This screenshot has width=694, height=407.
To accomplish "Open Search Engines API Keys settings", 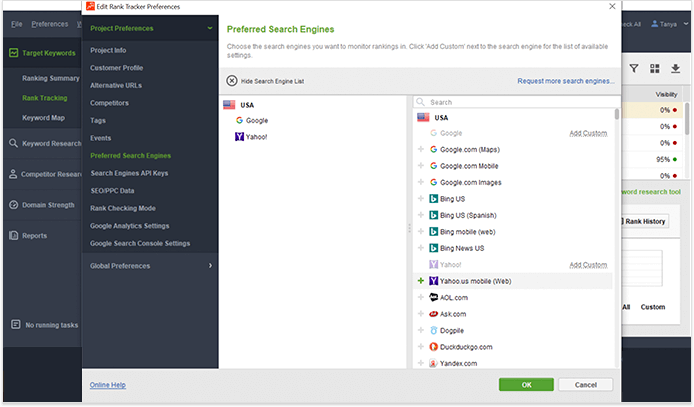I will pyautogui.click(x=129, y=173).
